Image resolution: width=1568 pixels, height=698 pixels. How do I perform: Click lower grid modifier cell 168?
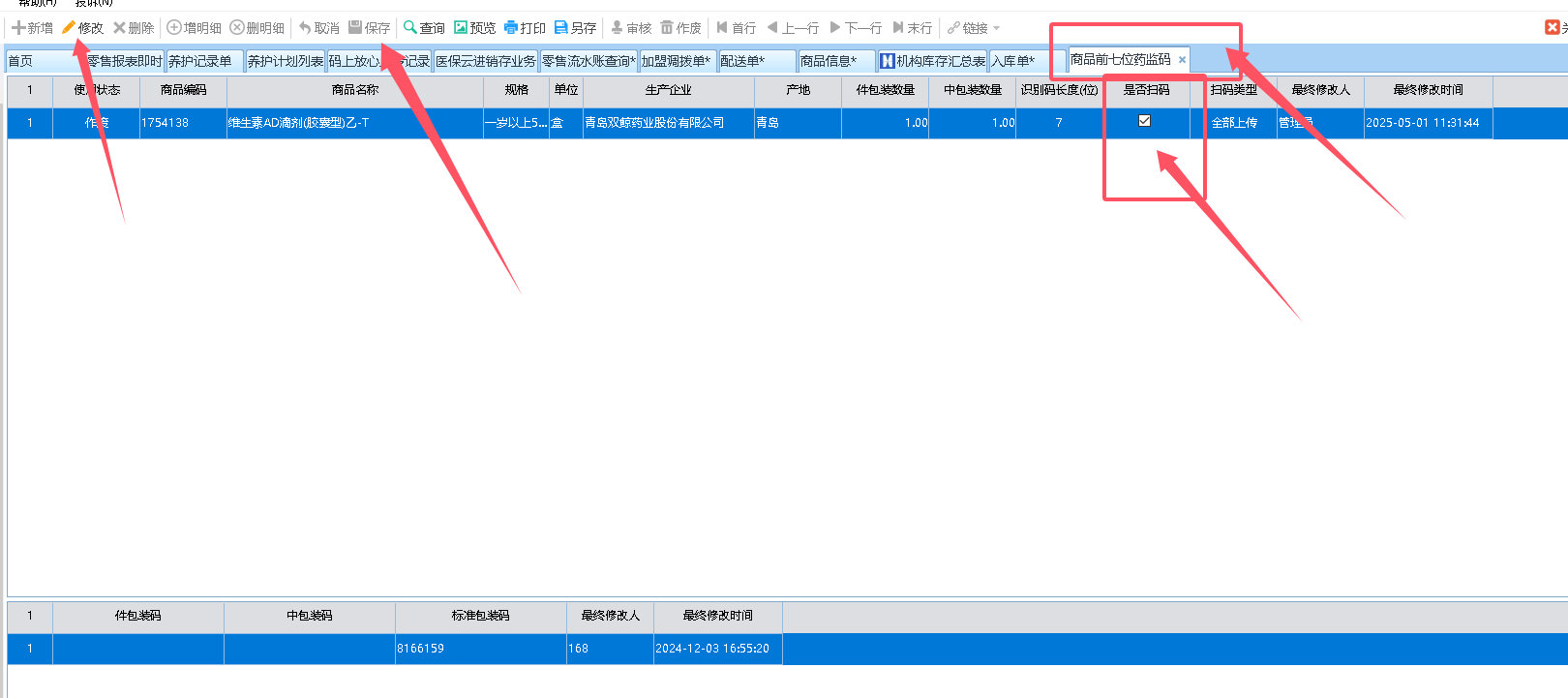[611, 649]
